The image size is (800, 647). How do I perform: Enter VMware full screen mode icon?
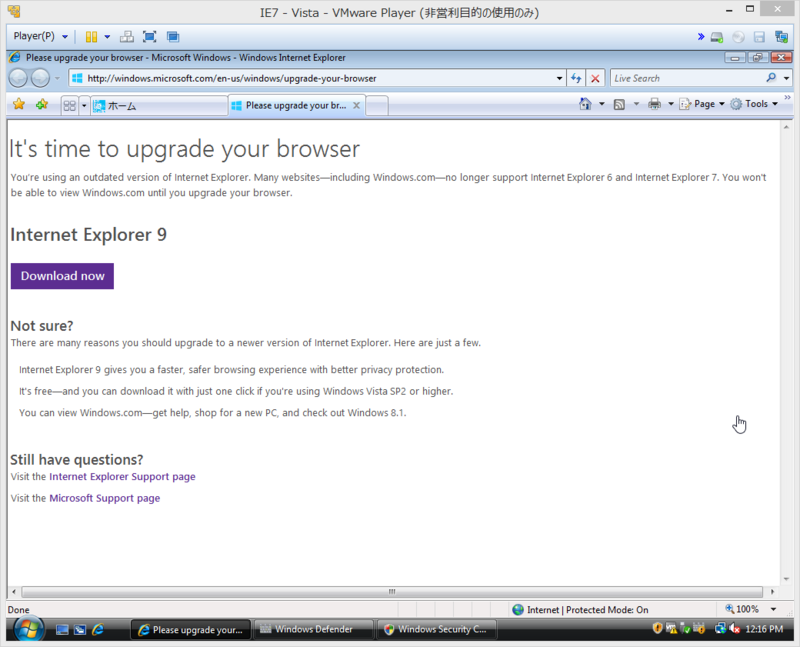click(149, 37)
